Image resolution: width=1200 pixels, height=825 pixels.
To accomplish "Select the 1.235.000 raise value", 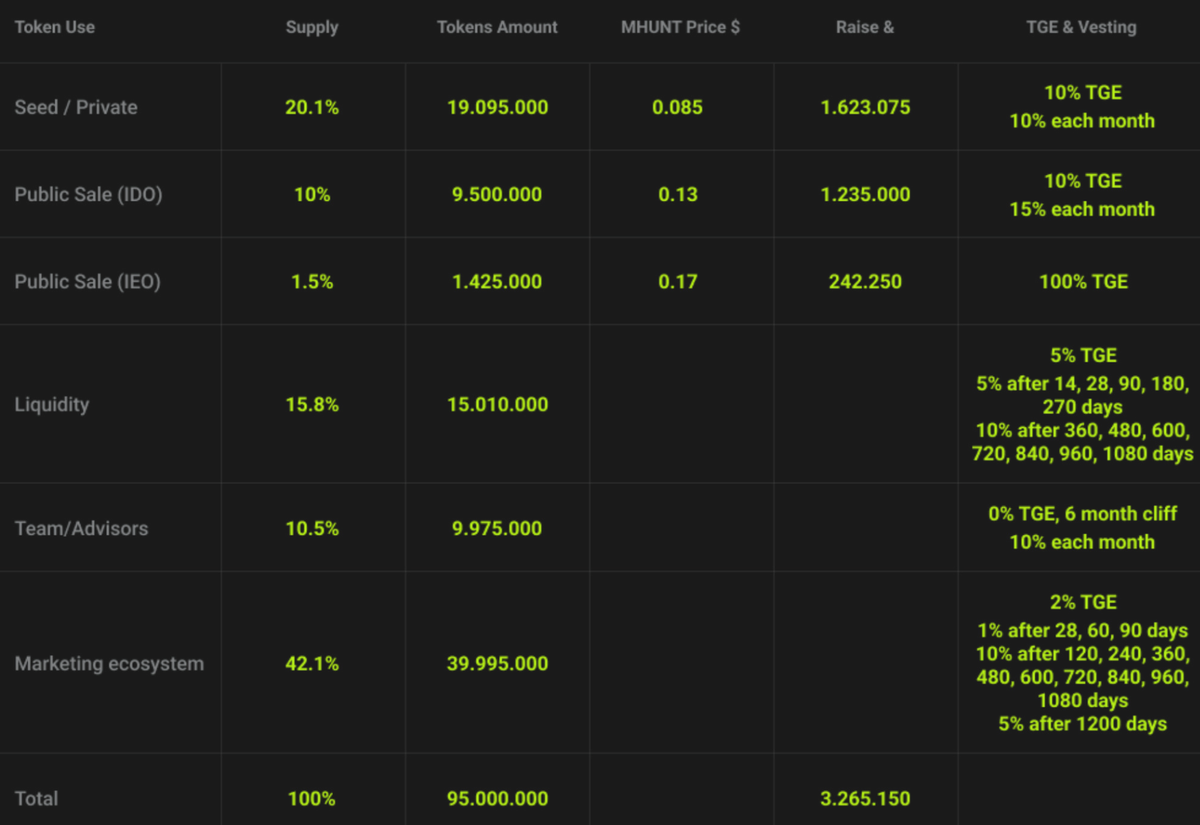I will click(865, 194).
